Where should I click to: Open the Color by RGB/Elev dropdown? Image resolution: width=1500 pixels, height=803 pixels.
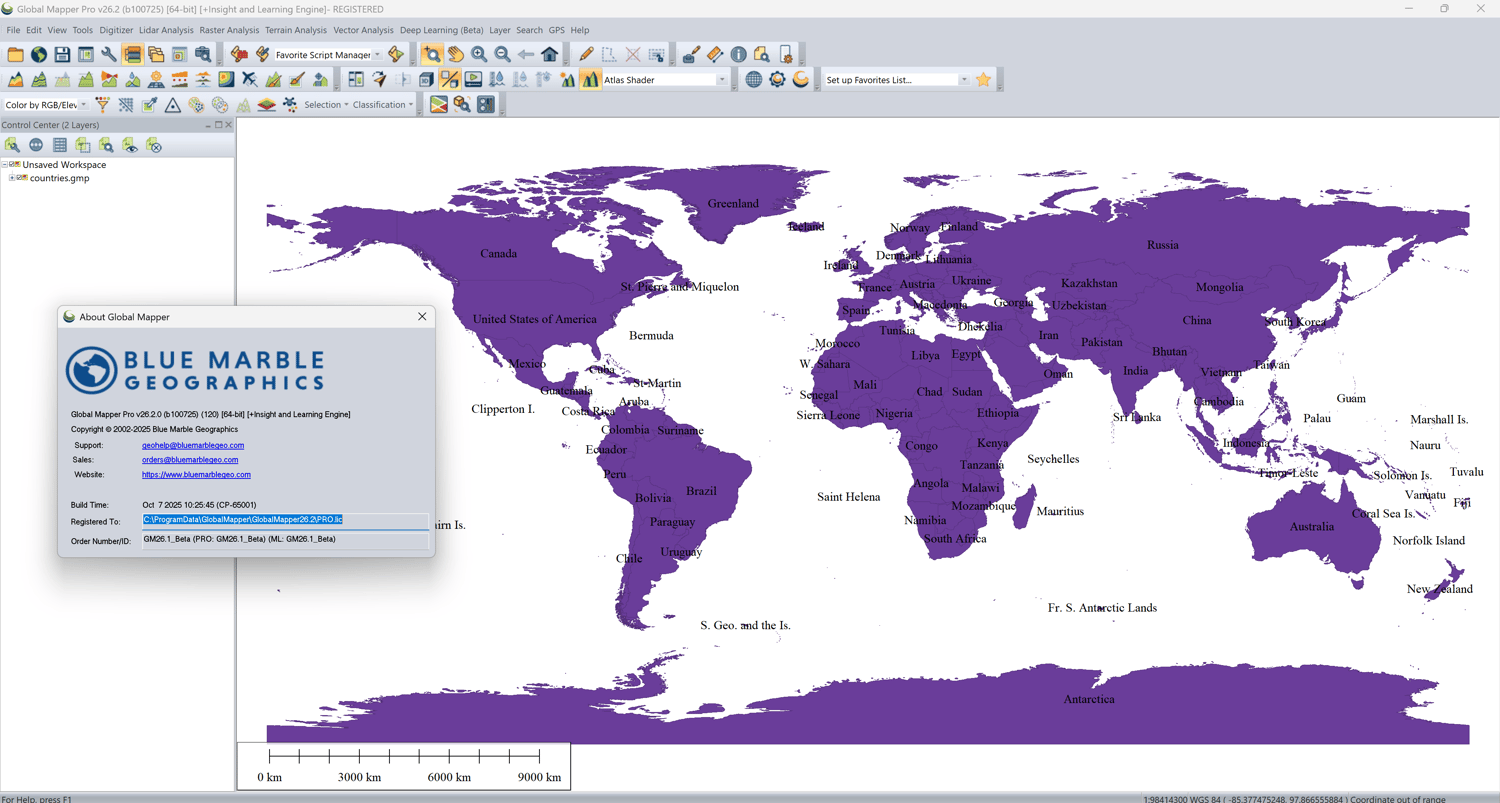point(83,105)
